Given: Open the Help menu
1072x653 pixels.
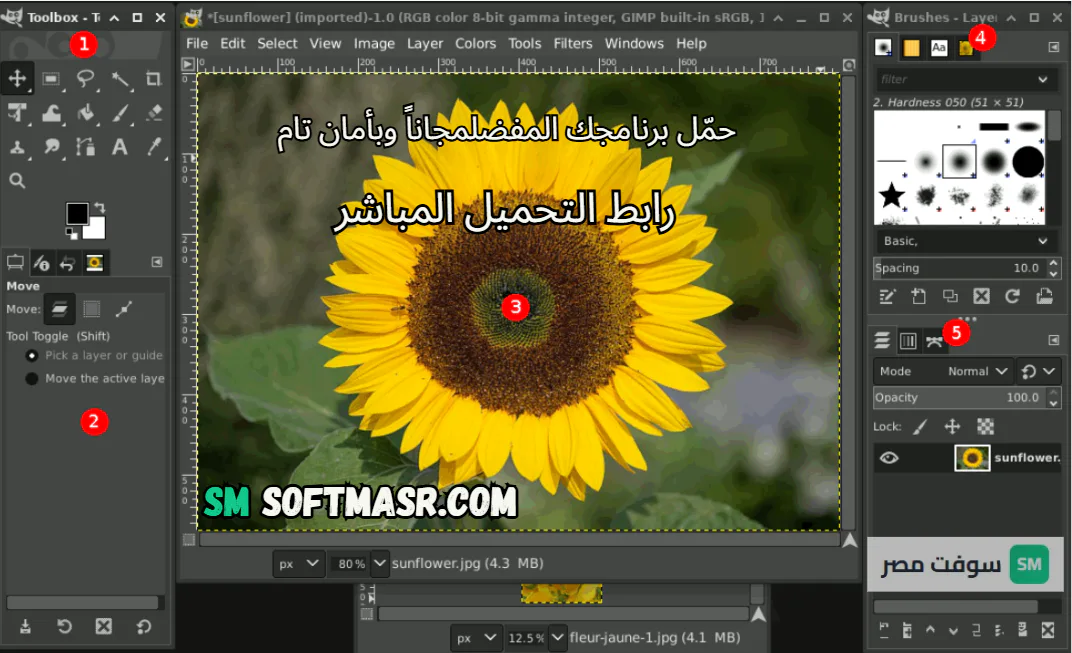Looking at the screenshot, I should click(x=691, y=43).
